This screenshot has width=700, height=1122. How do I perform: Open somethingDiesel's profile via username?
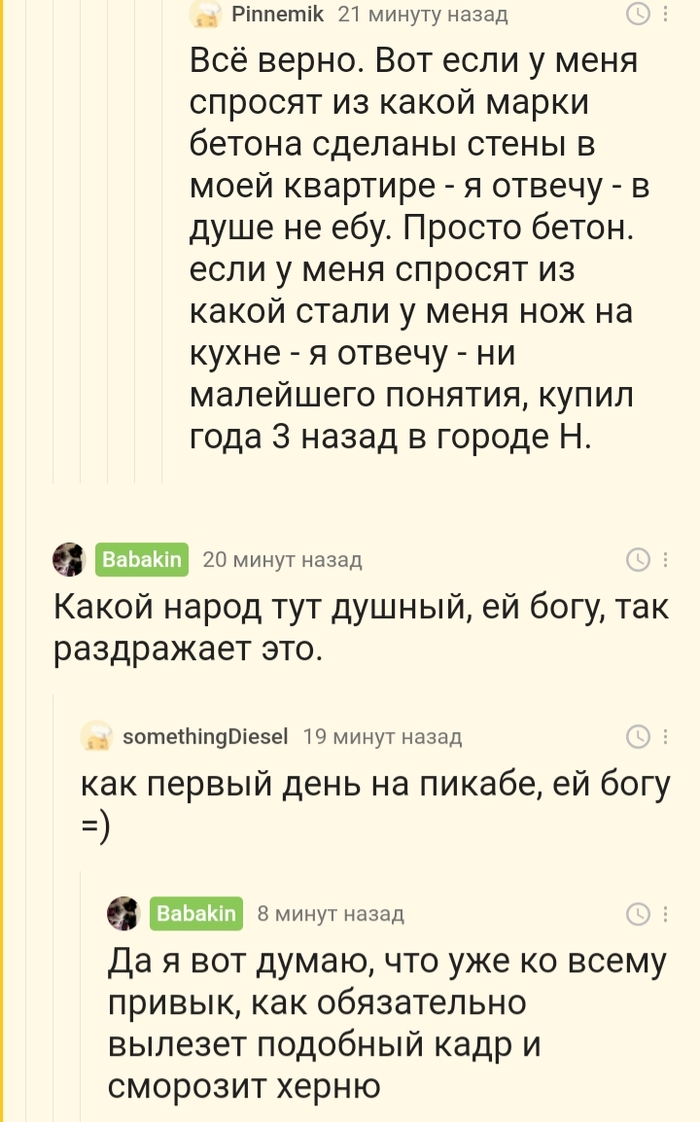pyautogui.click(x=205, y=737)
